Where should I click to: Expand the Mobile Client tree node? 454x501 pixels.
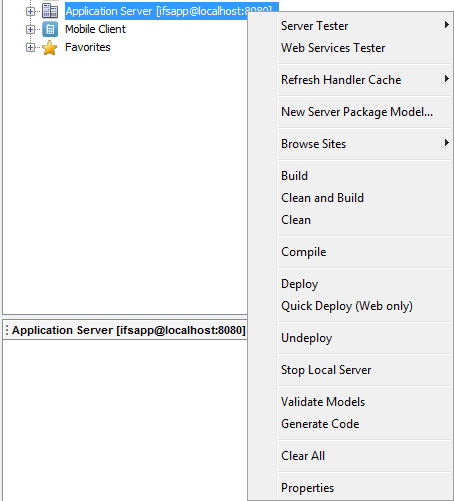[30, 29]
